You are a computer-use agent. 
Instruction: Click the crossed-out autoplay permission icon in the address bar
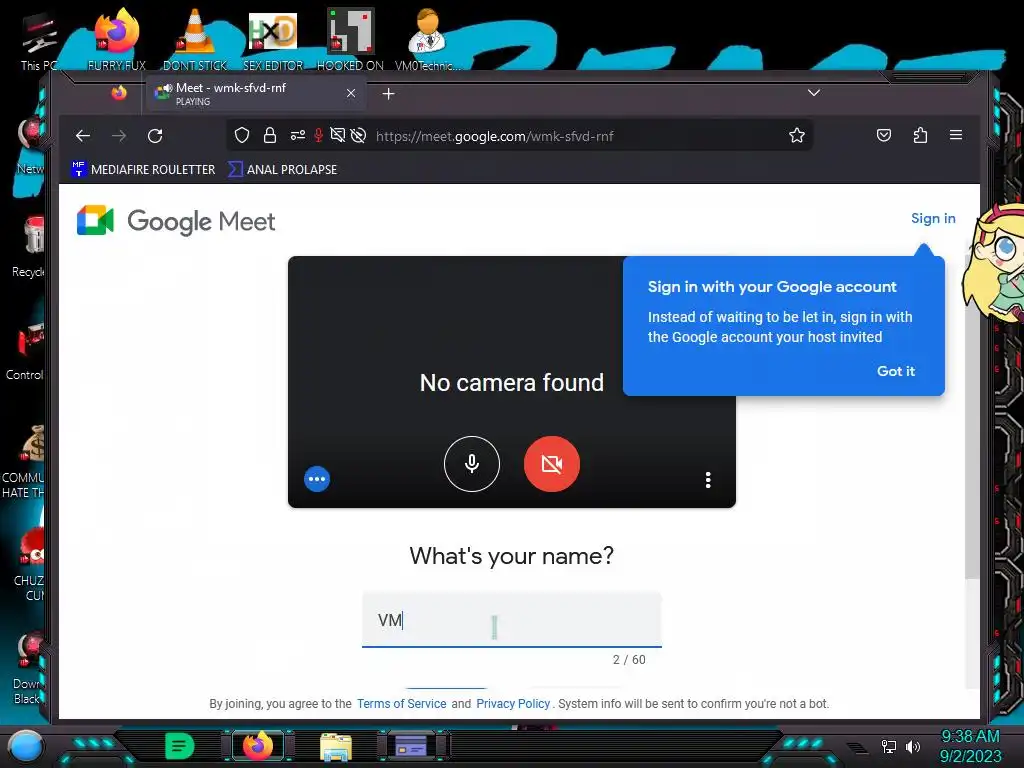[358, 135]
